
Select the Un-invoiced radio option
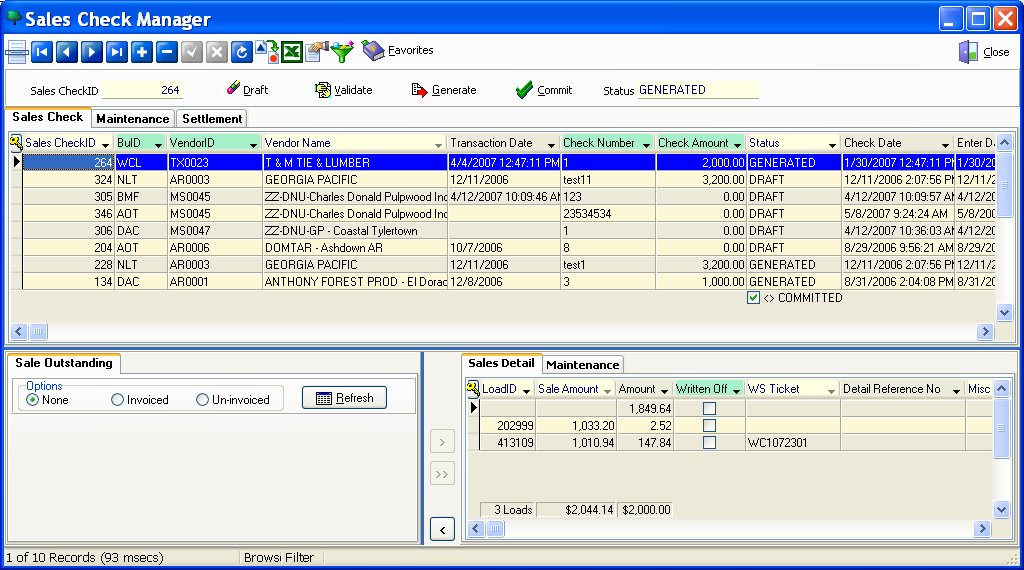[203, 400]
